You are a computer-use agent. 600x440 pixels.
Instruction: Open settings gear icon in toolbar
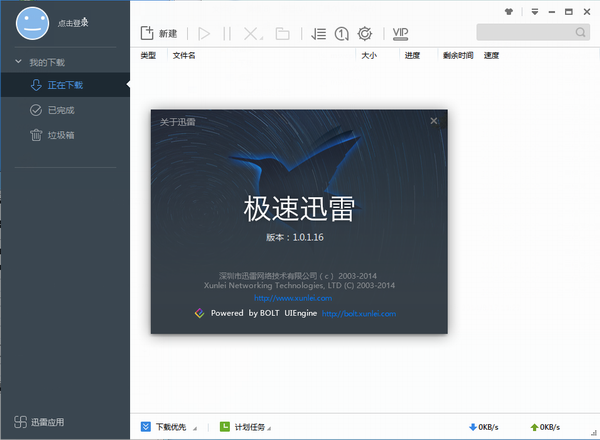[x=365, y=34]
